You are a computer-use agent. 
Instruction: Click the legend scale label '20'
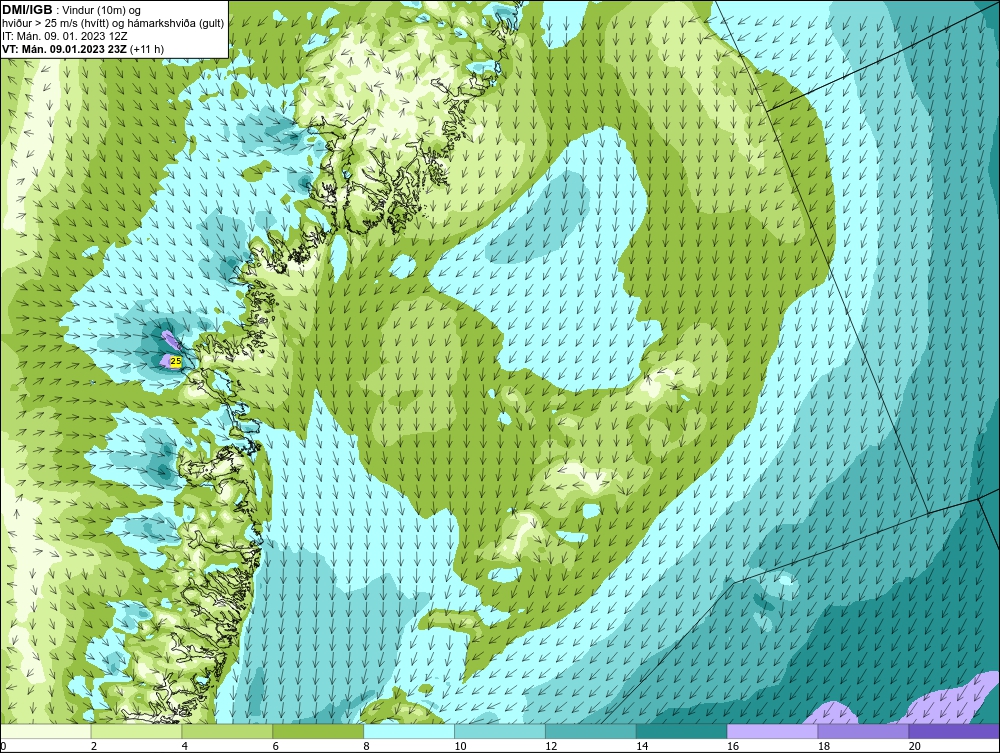pos(915,746)
